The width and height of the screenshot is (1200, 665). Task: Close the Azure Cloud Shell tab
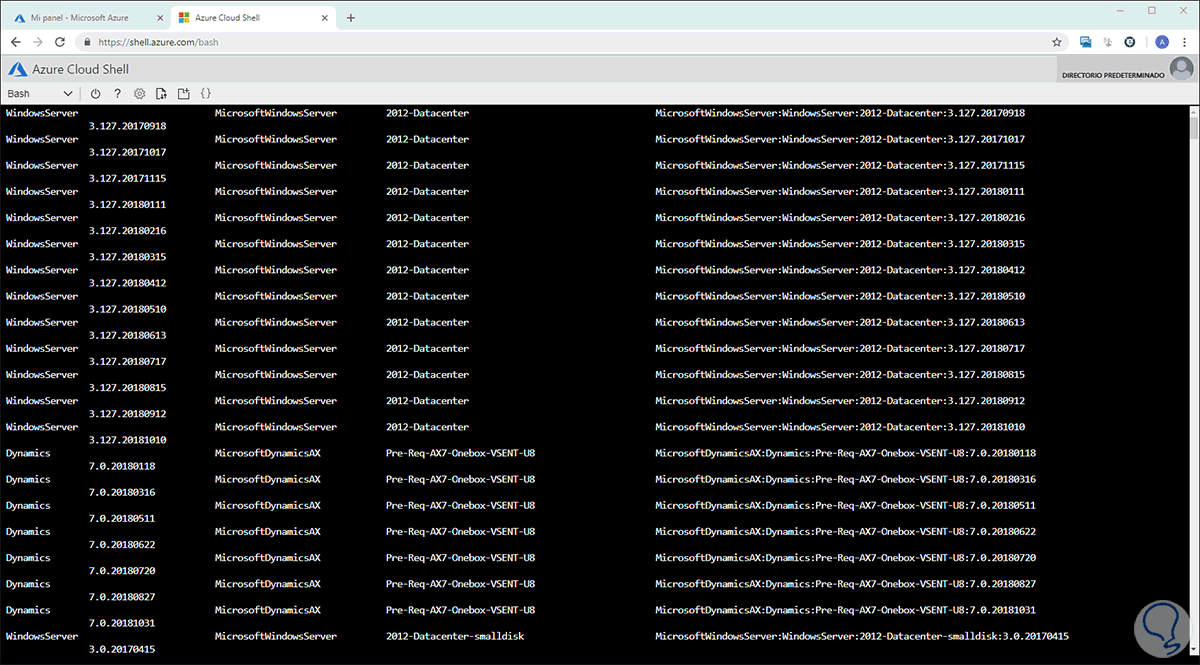[x=323, y=18]
